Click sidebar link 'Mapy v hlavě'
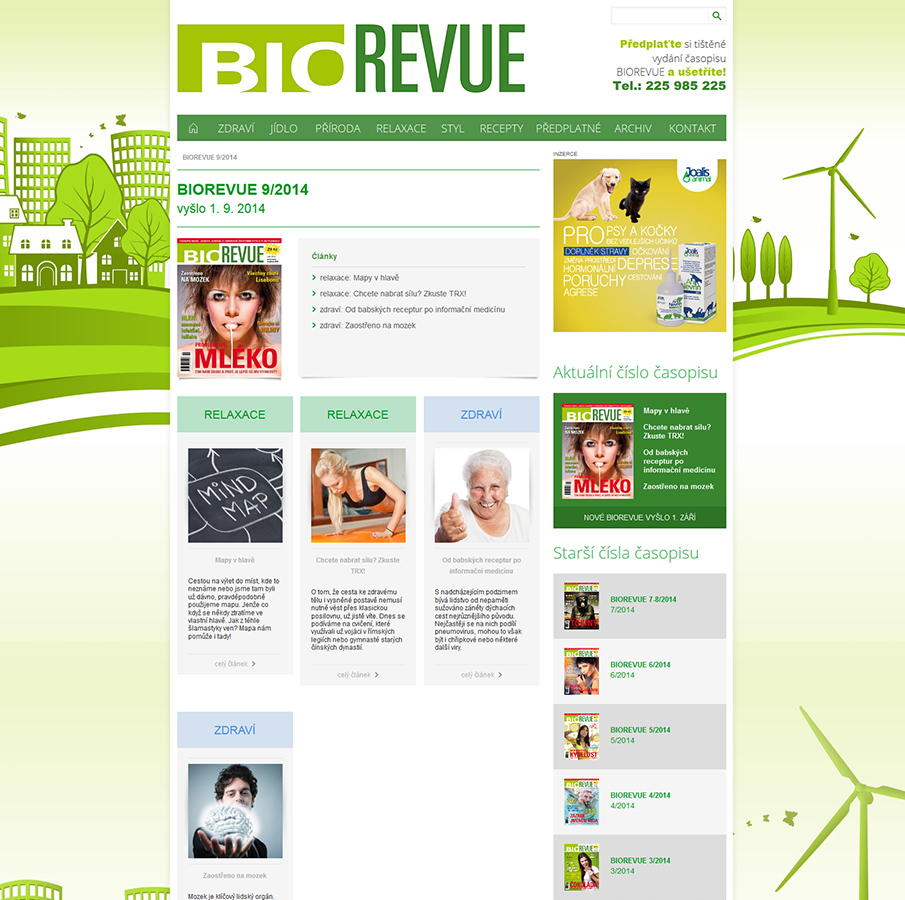 [x=666, y=411]
